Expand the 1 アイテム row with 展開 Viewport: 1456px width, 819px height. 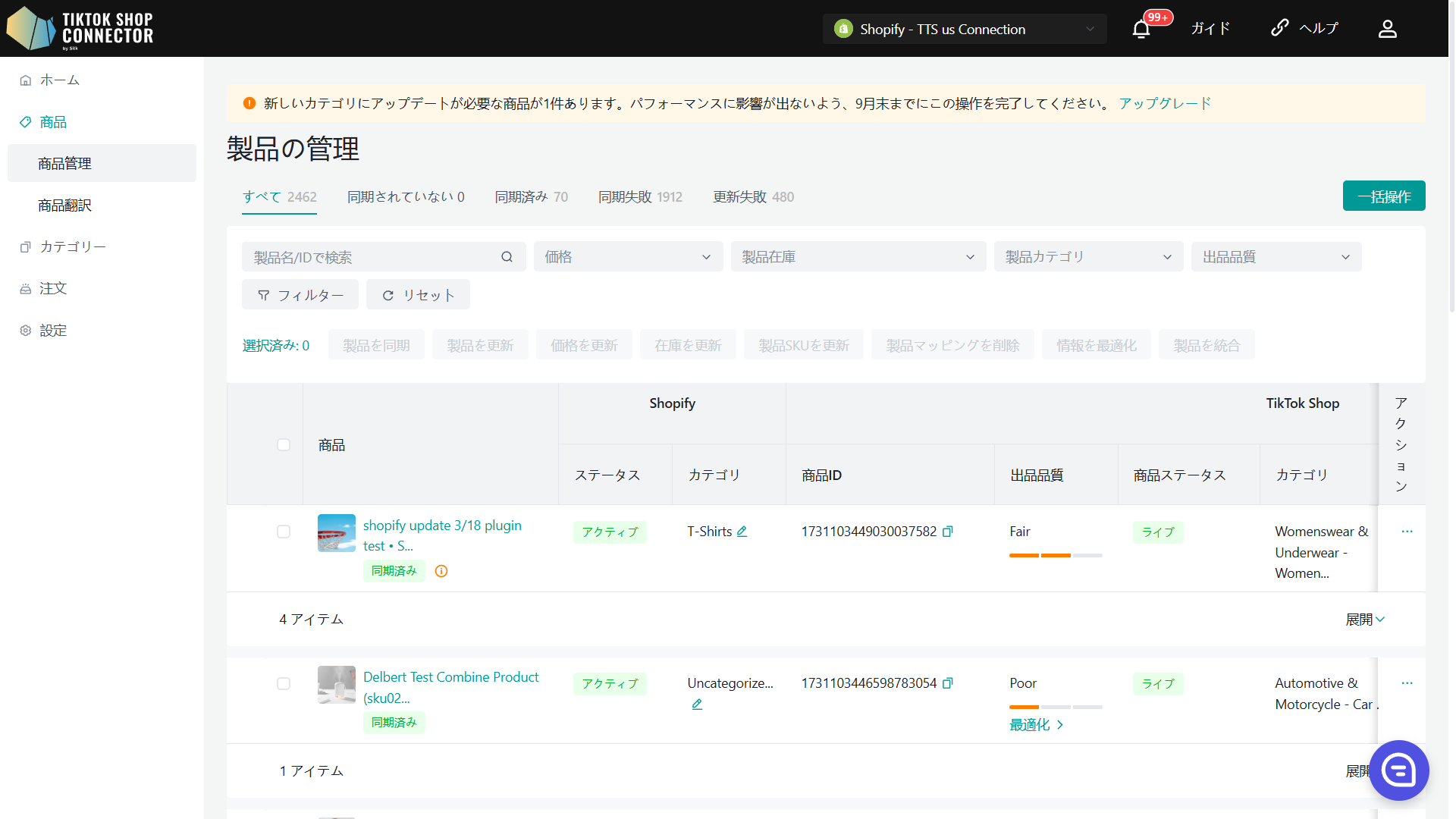[1359, 771]
